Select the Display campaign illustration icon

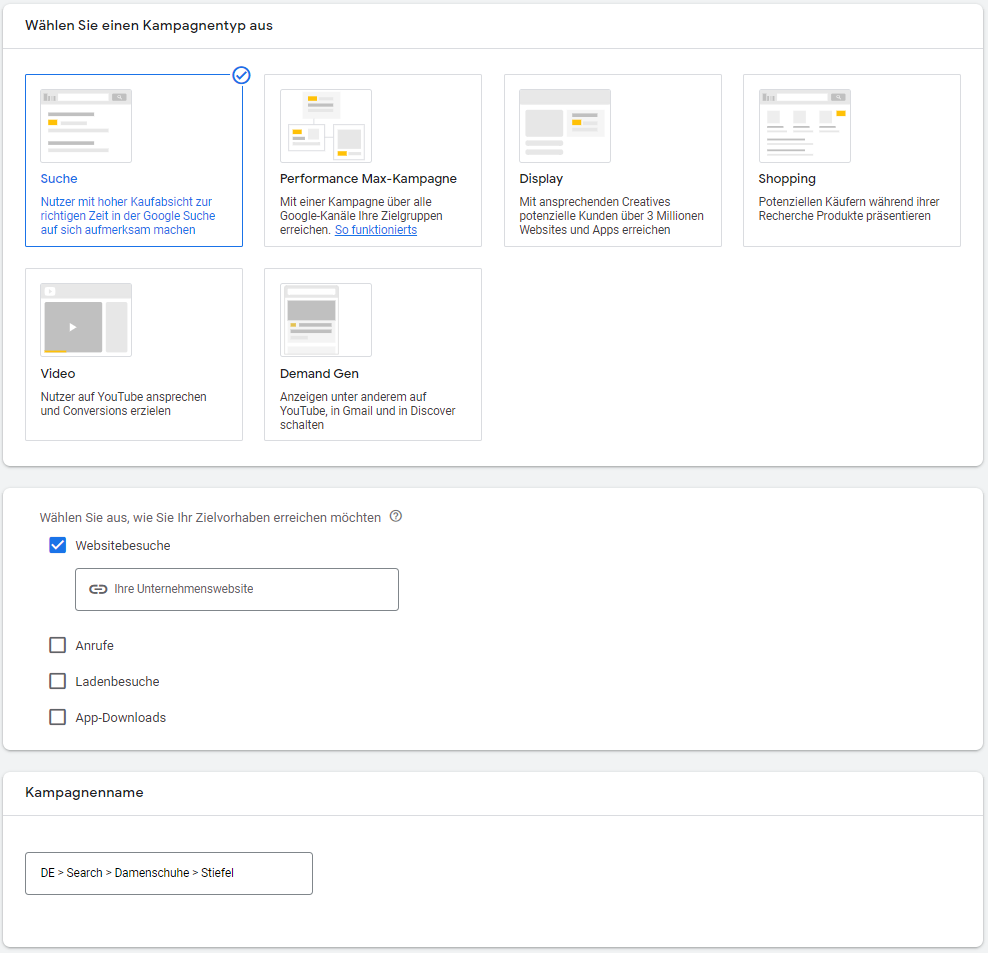564,126
